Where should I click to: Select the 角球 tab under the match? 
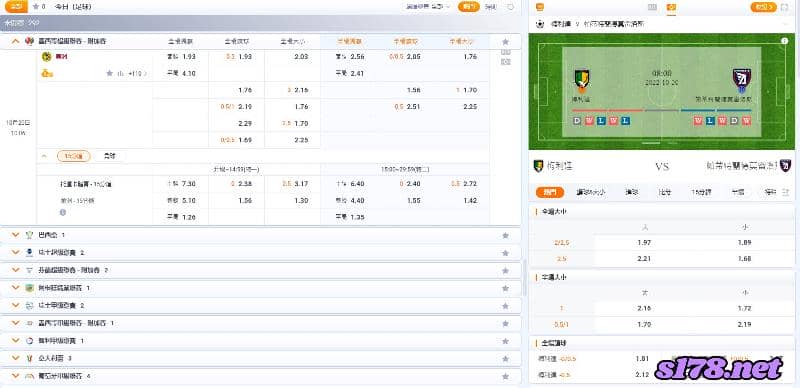tap(109, 156)
